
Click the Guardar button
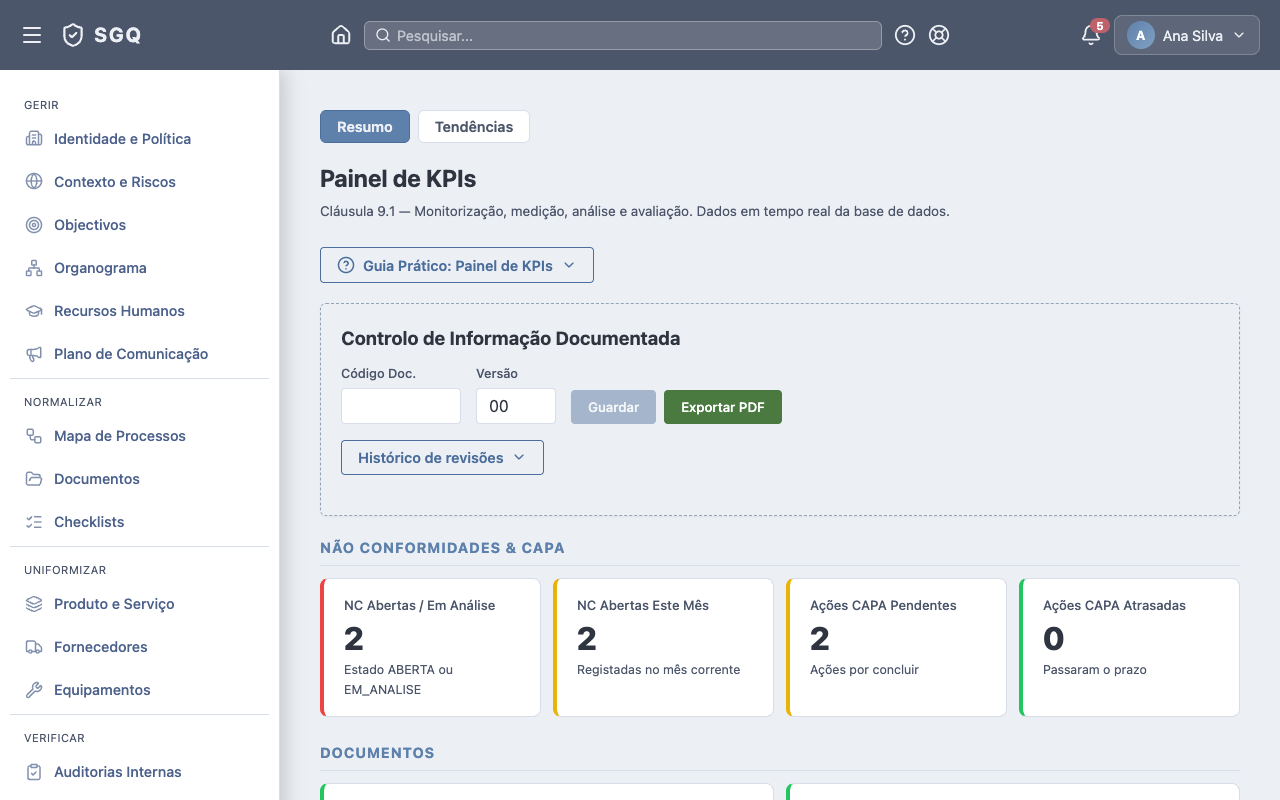pos(613,407)
